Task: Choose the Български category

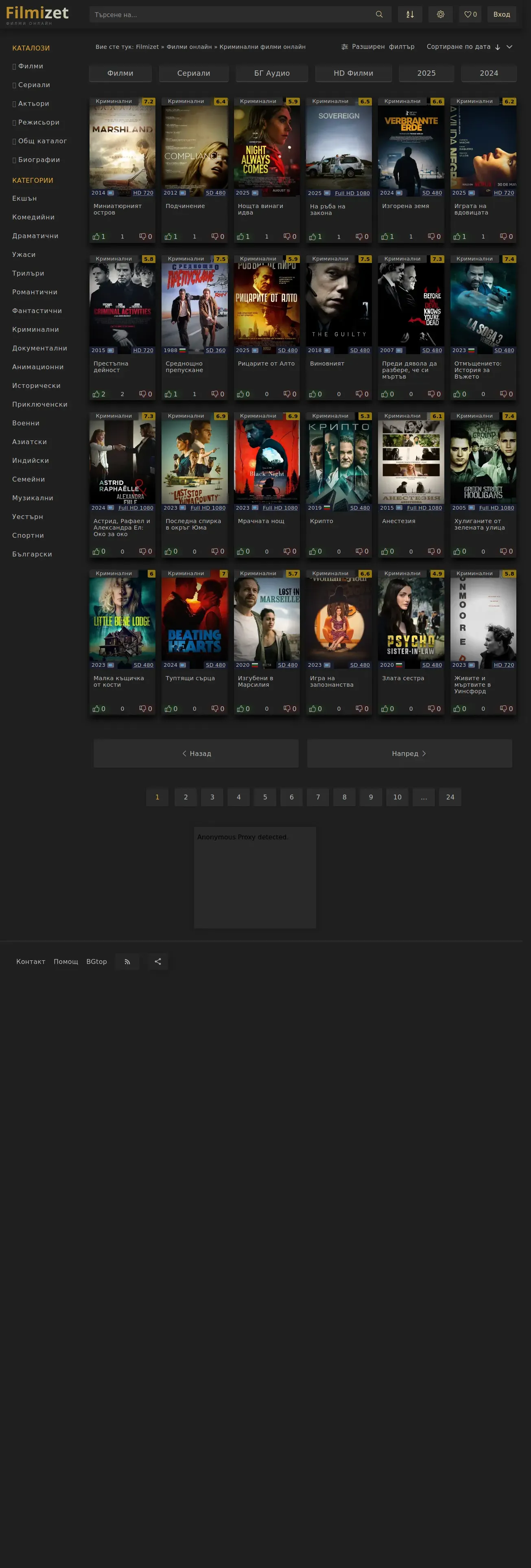Action: click(x=32, y=554)
